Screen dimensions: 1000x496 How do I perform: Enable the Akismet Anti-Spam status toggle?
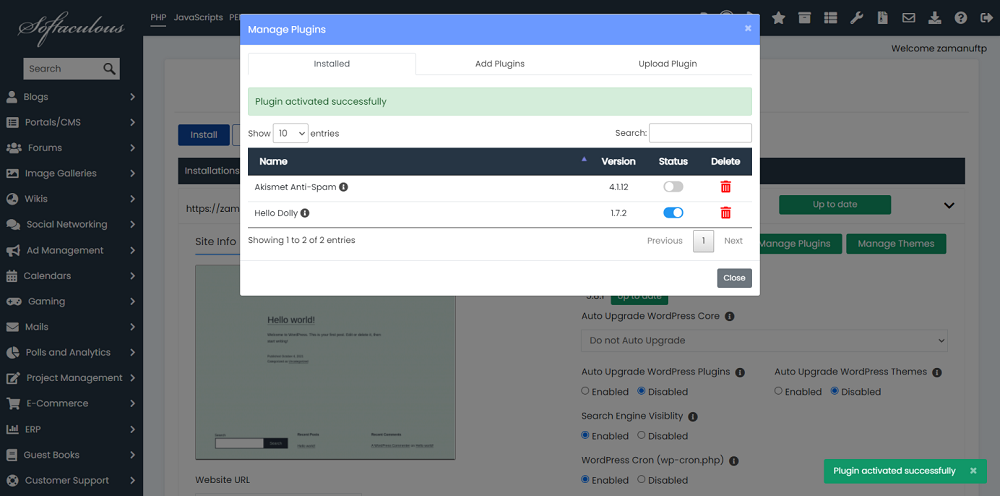673,187
